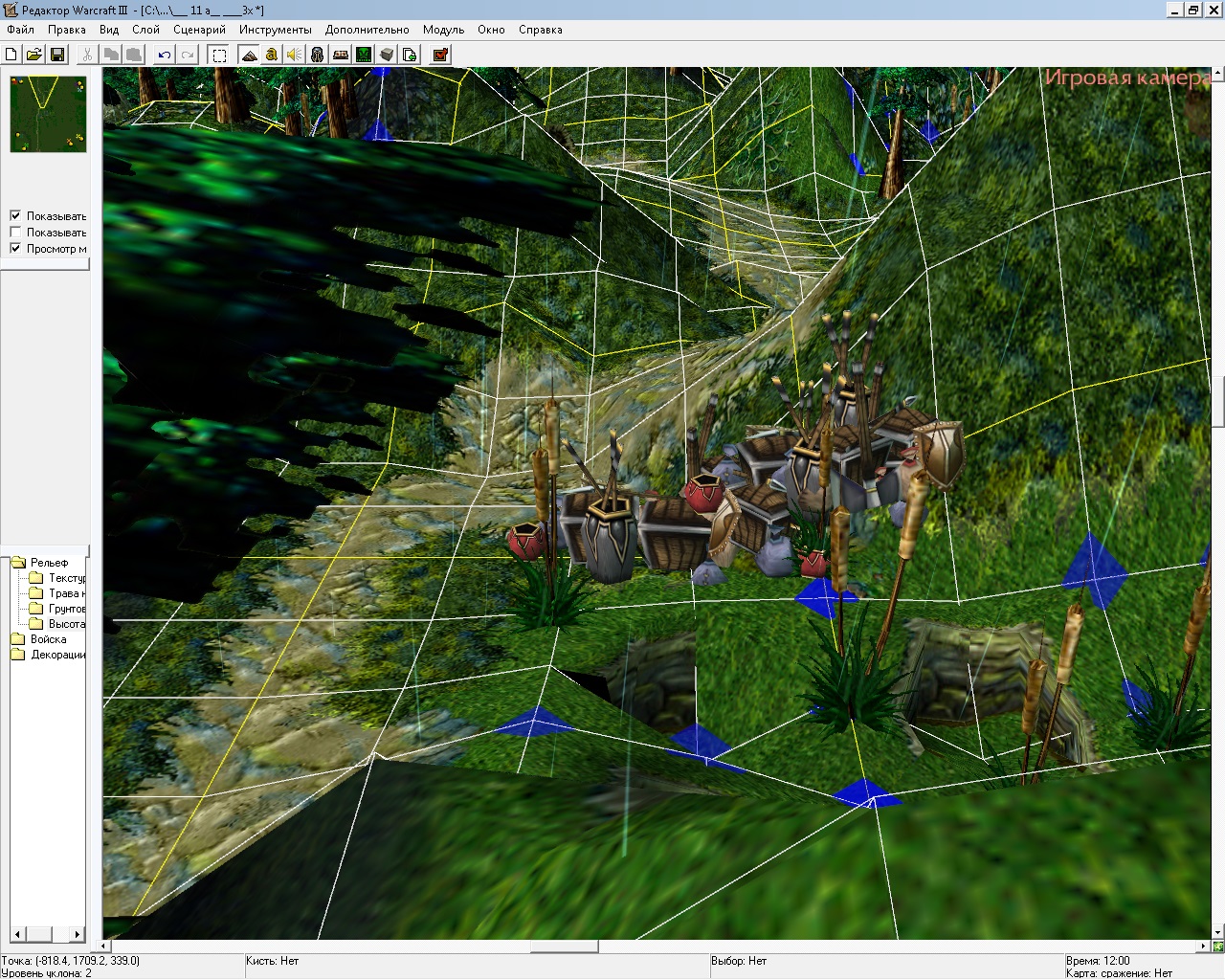
Task: Create a new map with the New icon
Action: [x=11, y=55]
